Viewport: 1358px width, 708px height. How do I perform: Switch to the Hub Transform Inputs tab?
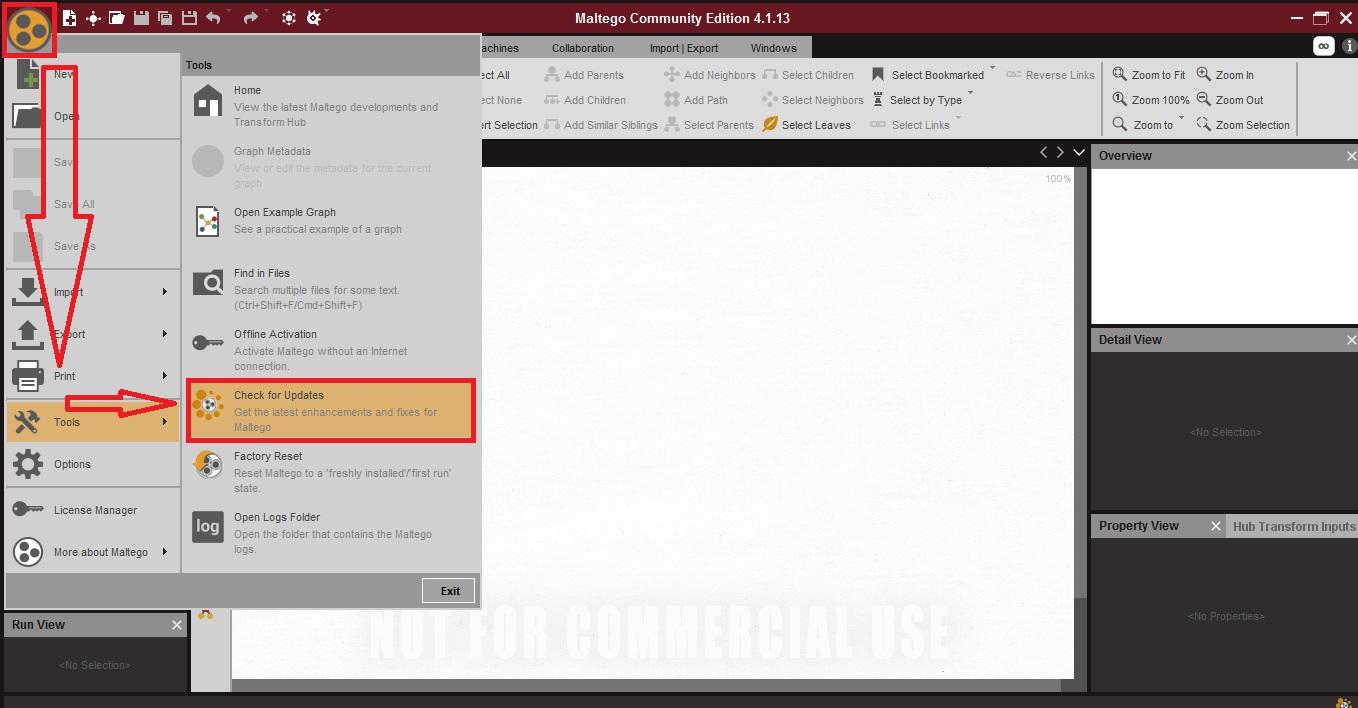click(x=1293, y=526)
